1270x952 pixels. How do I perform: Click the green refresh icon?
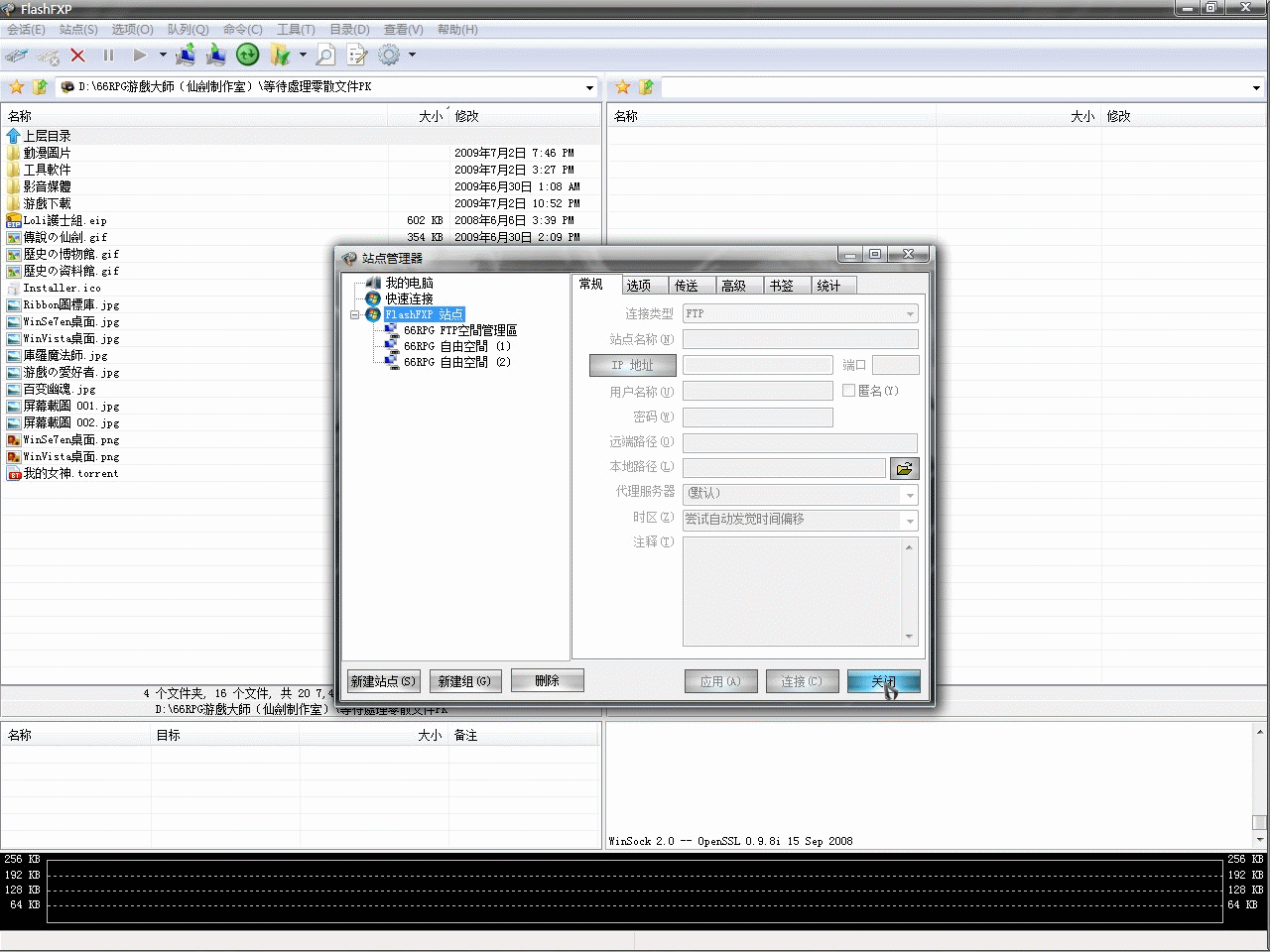point(248,56)
